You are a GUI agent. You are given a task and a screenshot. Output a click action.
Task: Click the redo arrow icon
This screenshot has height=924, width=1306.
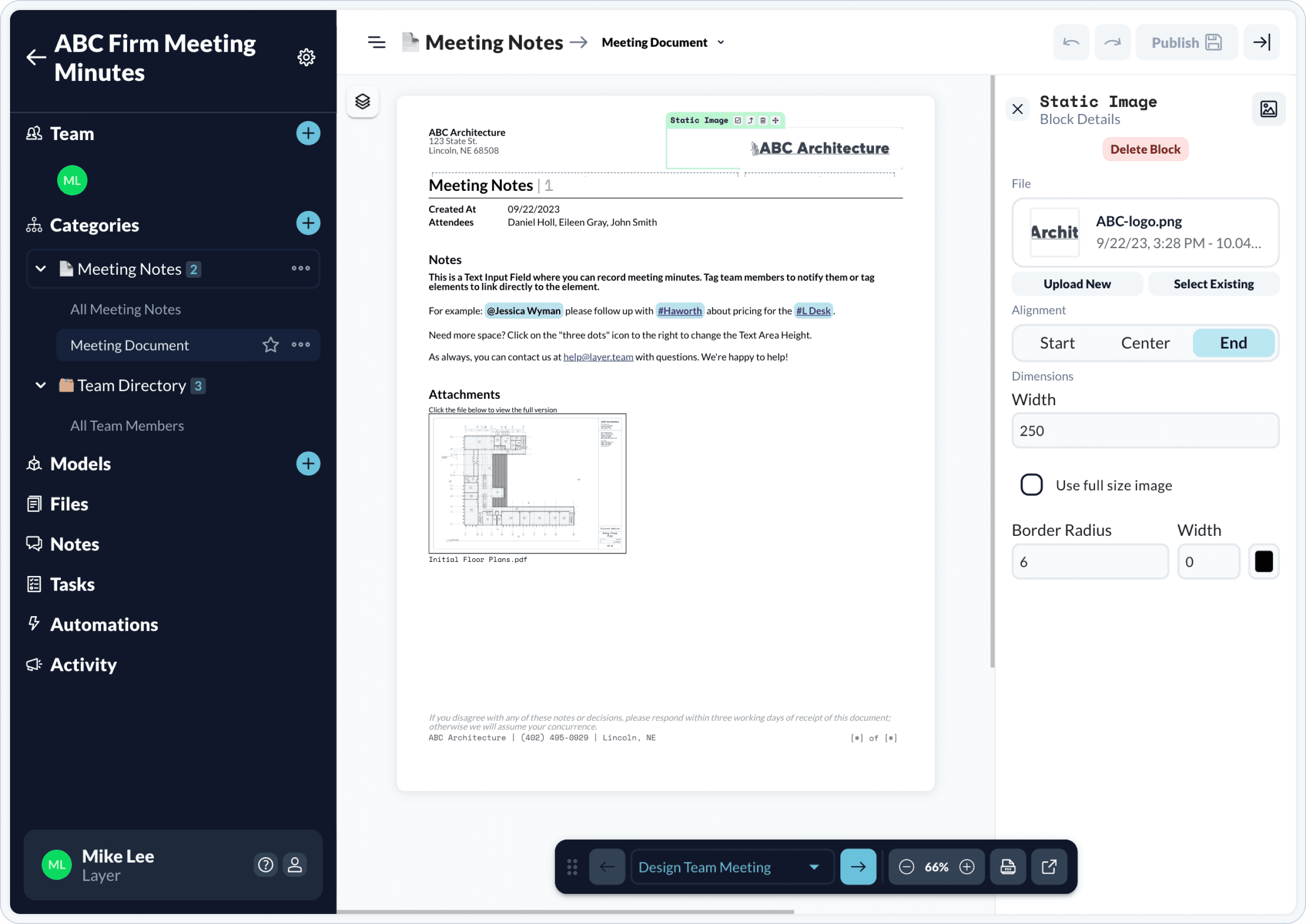[x=1113, y=42]
